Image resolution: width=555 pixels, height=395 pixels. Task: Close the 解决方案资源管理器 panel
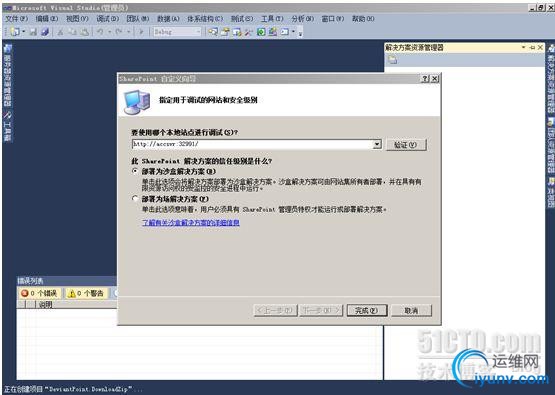coord(540,47)
